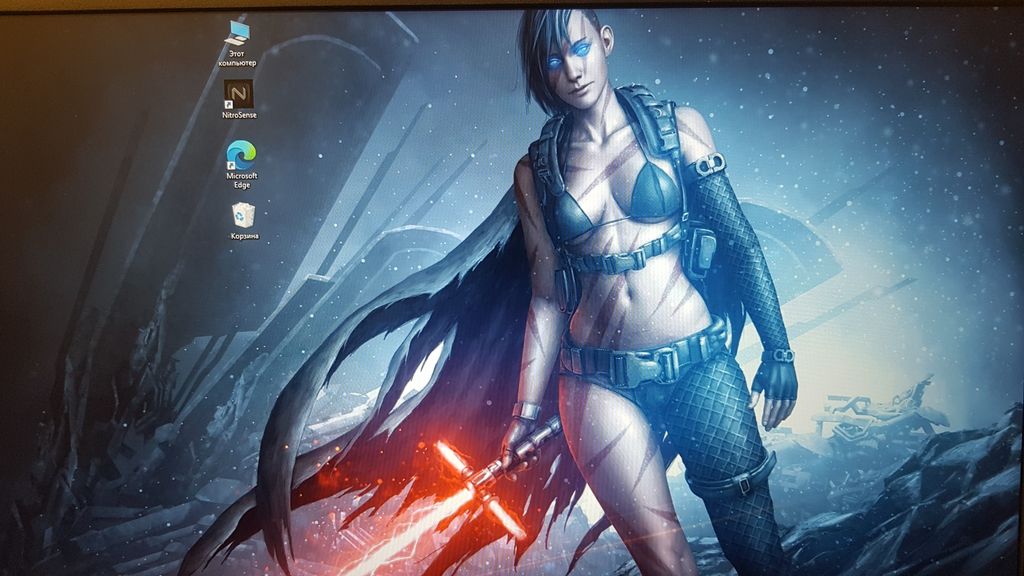Select the Корзина recycle bin icon
This screenshot has height=576, width=1024.
(243, 216)
